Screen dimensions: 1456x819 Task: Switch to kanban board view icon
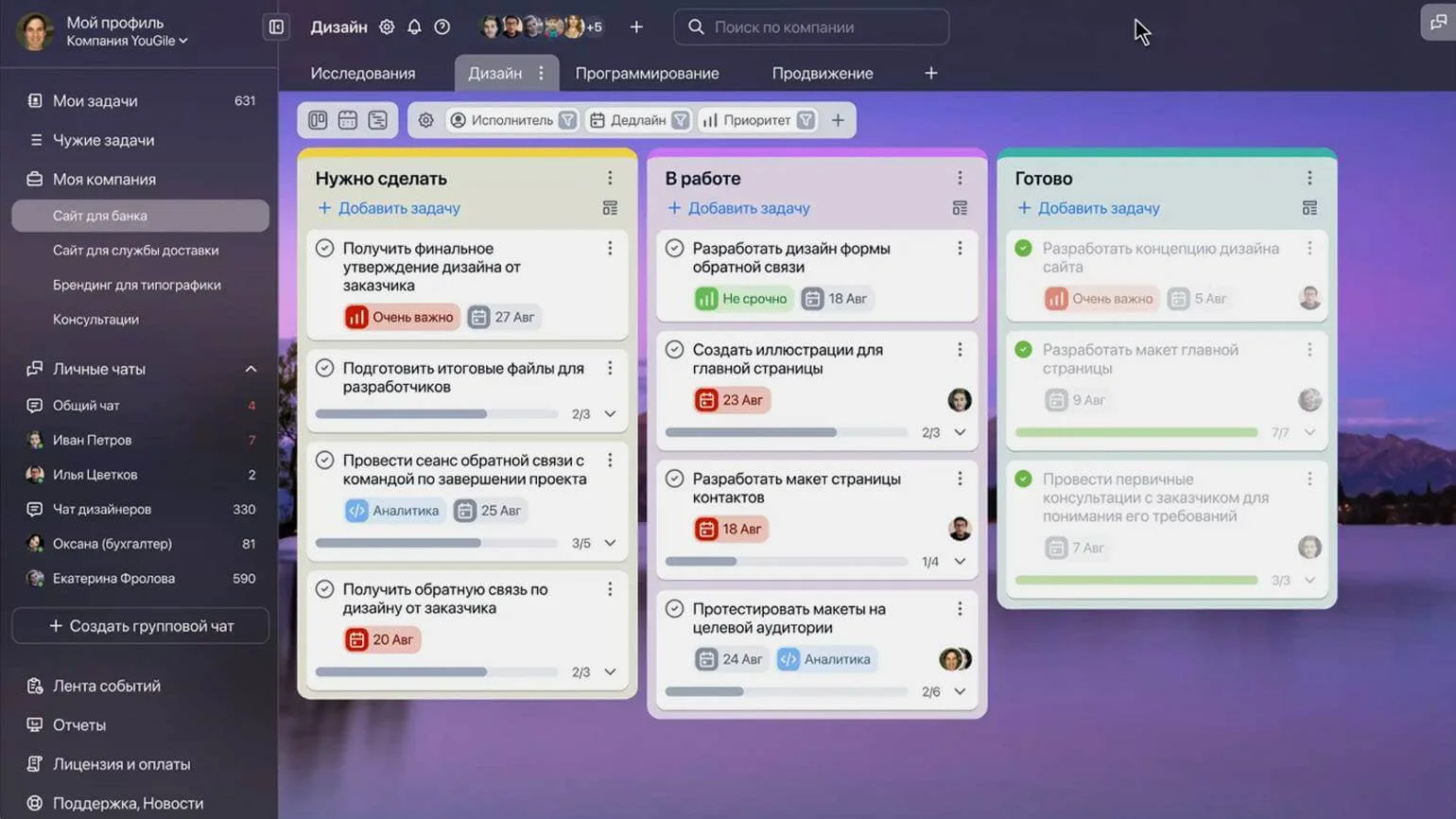tap(318, 120)
